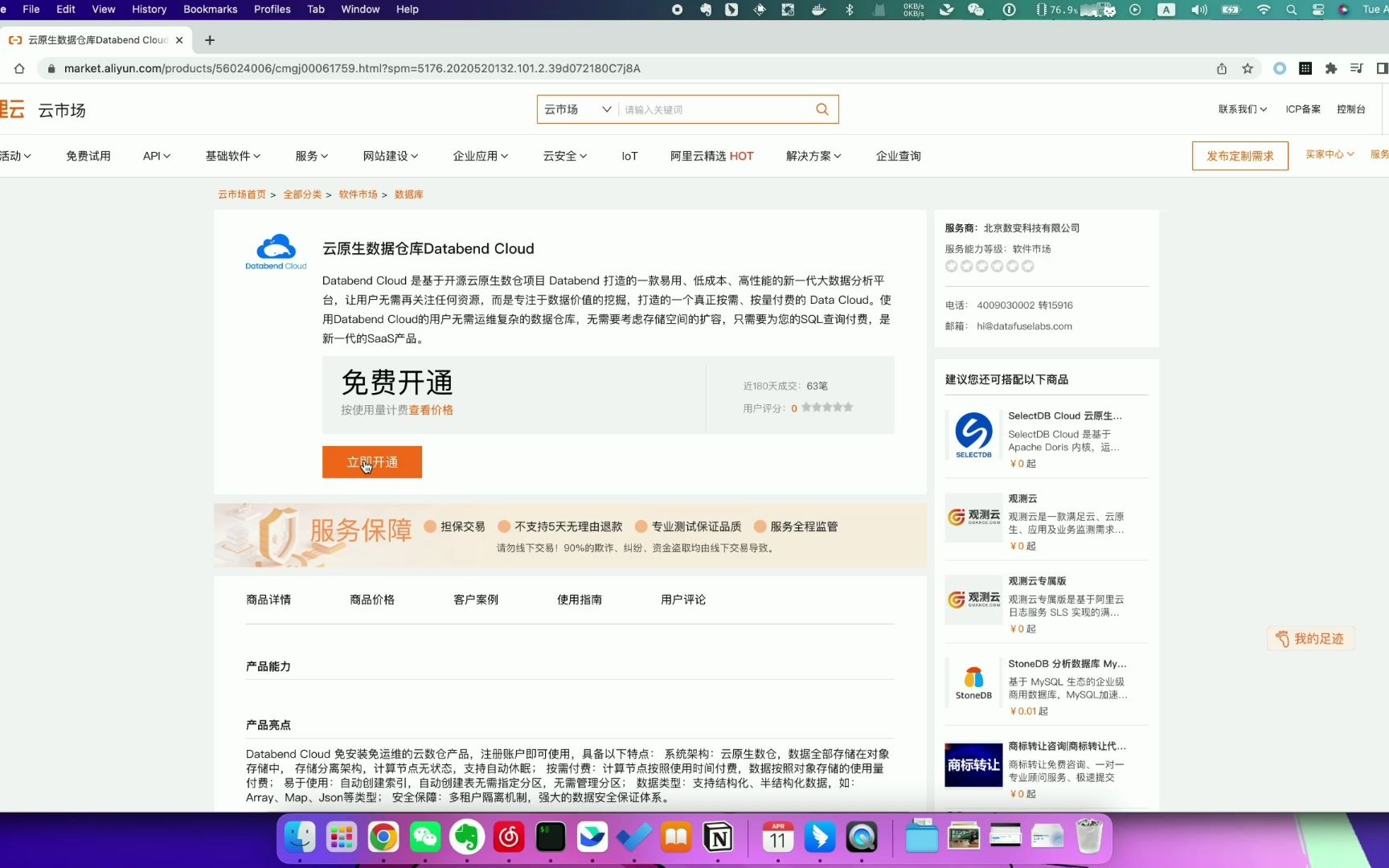This screenshot has height=868, width=1389.
Task: Expand the 企业应用 navigation menu
Action: (x=481, y=156)
